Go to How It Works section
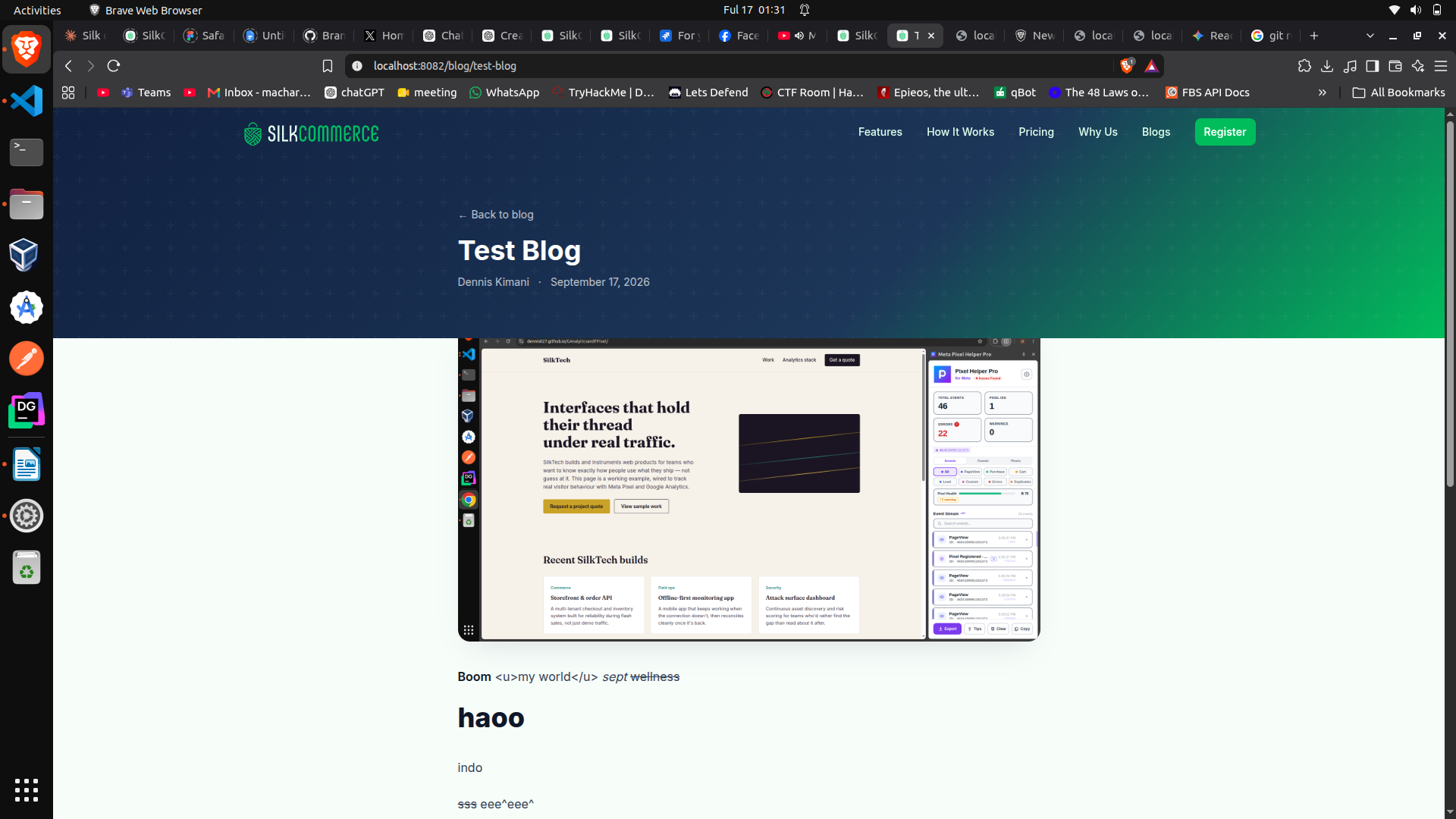The height and width of the screenshot is (819, 1456). 960,132
